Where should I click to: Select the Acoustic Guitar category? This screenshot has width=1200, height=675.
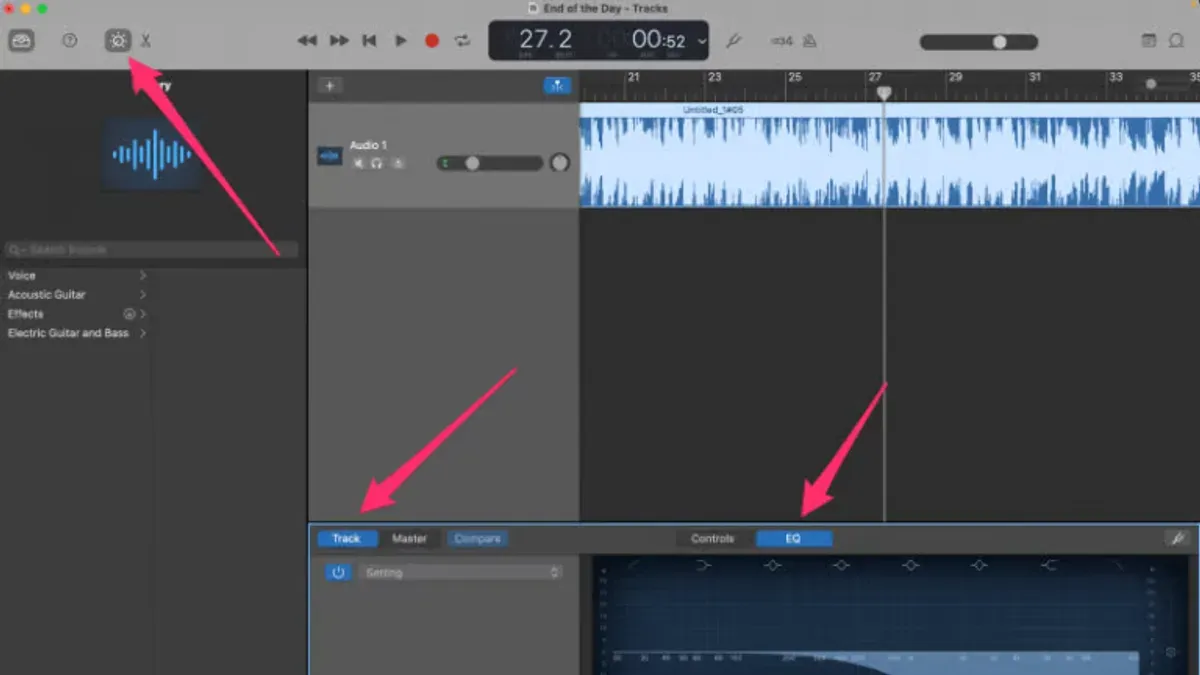[x=47, y=295]
